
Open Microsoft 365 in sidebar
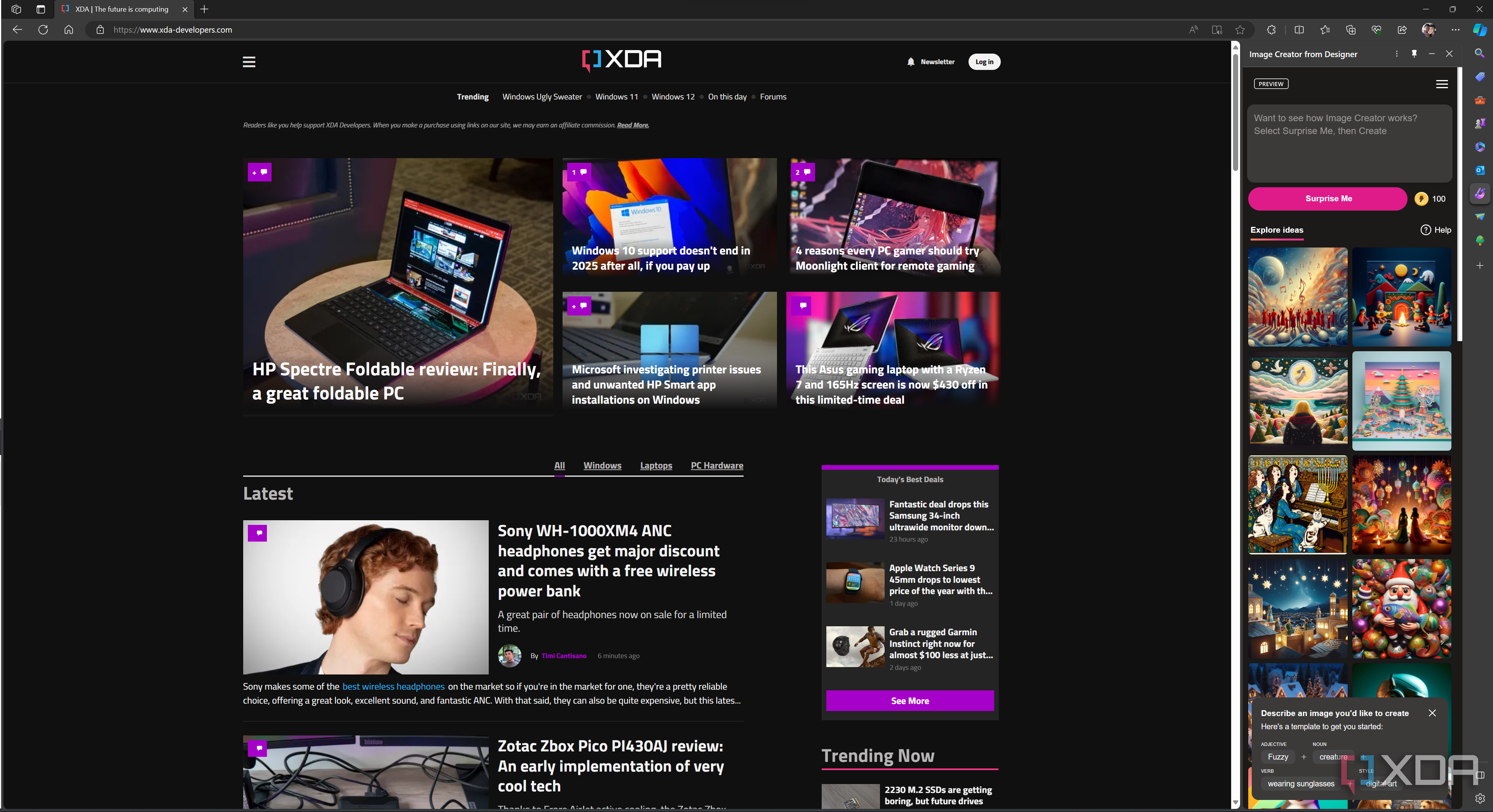click(1480, 146)
